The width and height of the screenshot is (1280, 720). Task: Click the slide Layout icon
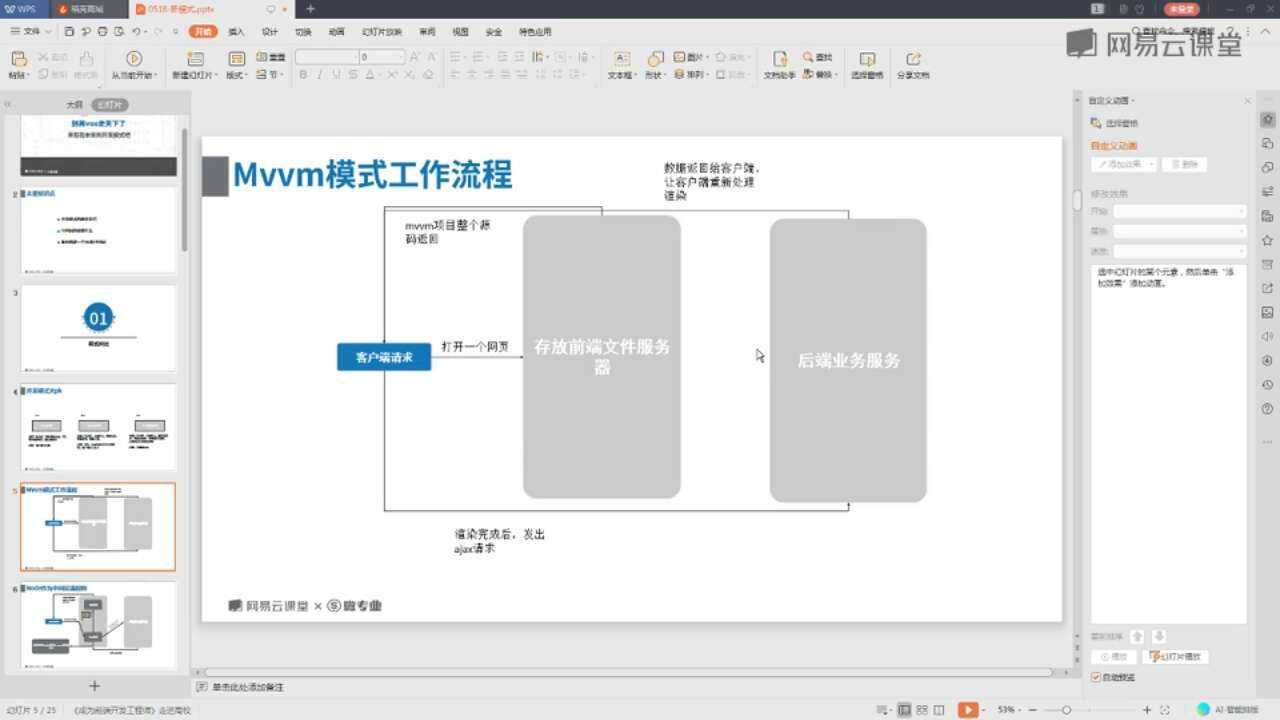236,58
